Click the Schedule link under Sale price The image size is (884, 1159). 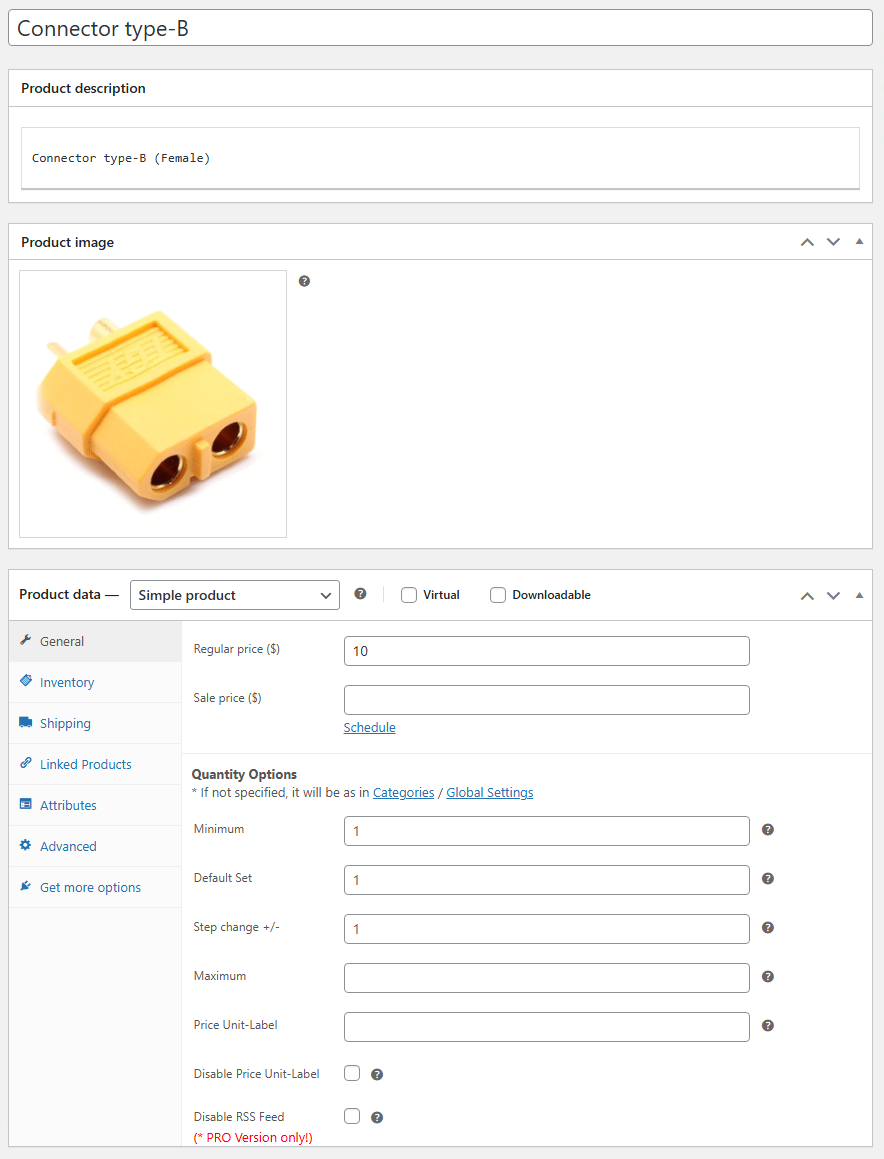point(370,728)
